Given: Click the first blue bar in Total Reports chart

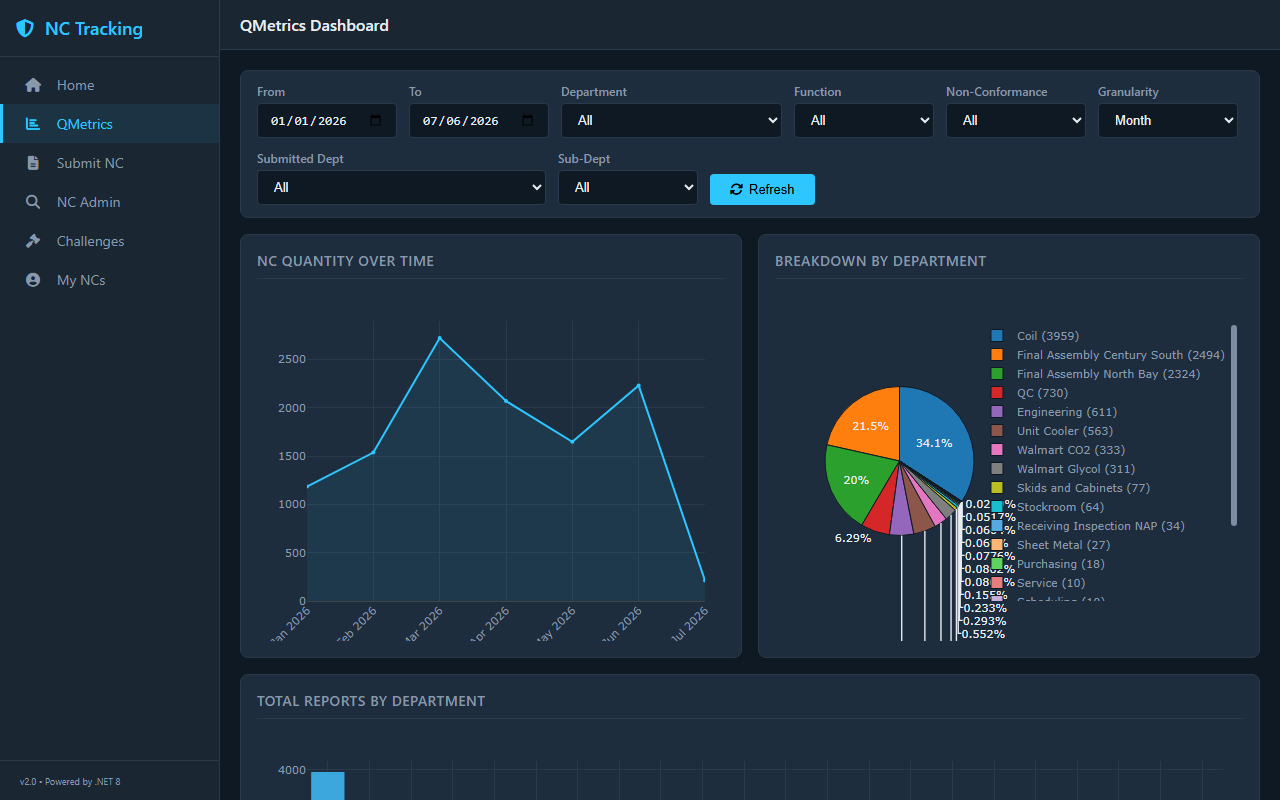Looking at the screenshot, I should click(327, 786).
